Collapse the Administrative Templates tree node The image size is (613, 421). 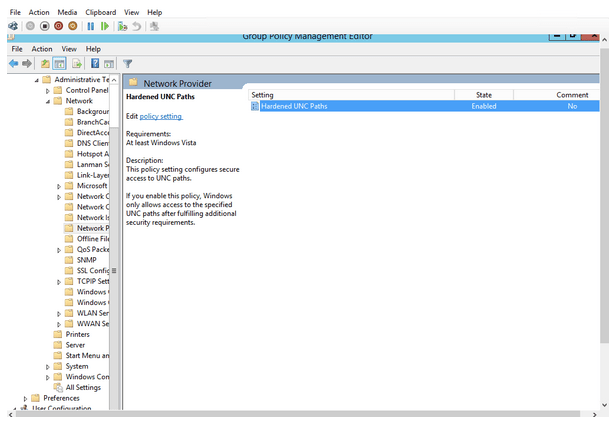click(x=36, y=80)
